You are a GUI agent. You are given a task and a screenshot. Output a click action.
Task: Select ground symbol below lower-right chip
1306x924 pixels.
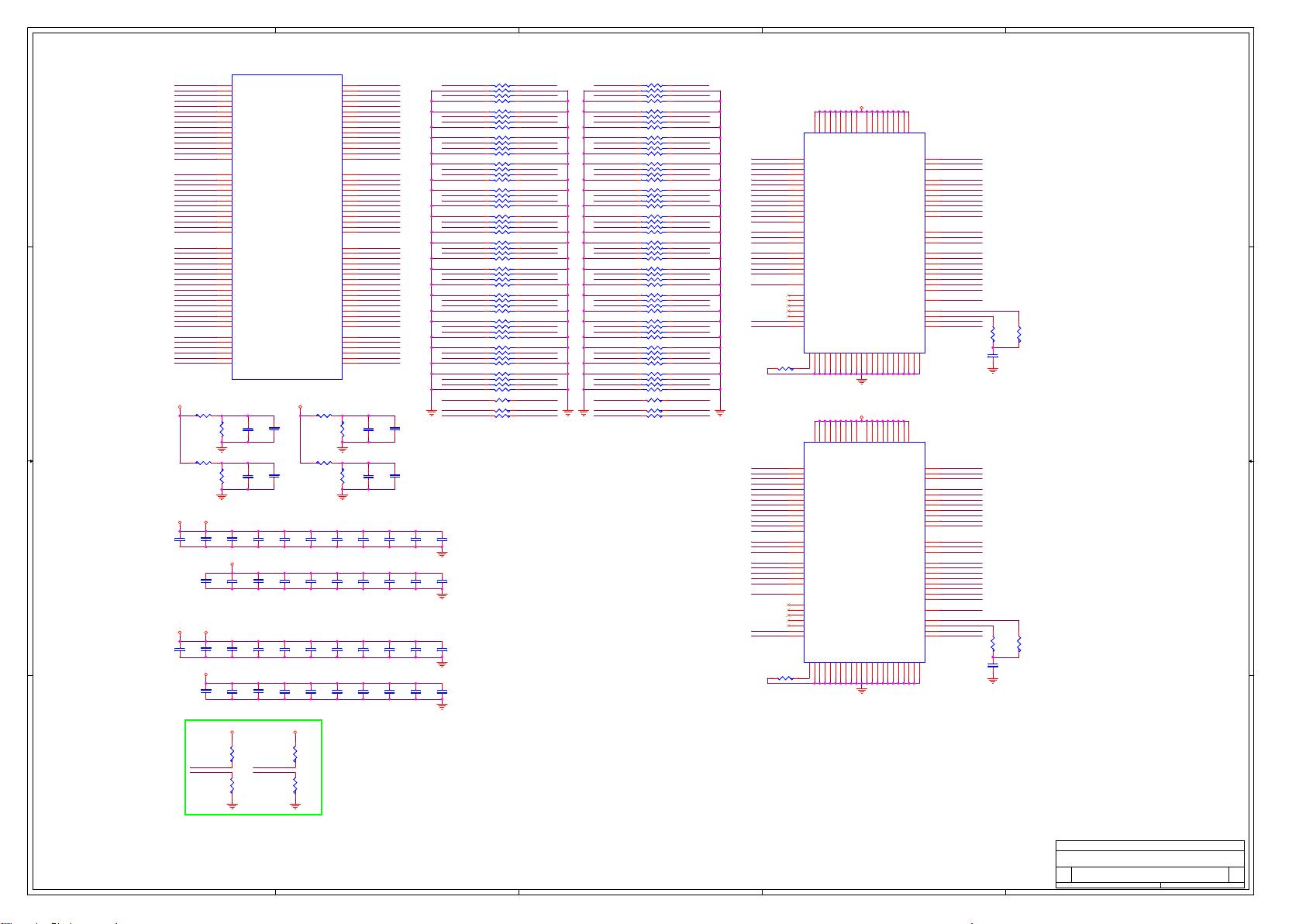pyautogui.click(x=861, y=690)
